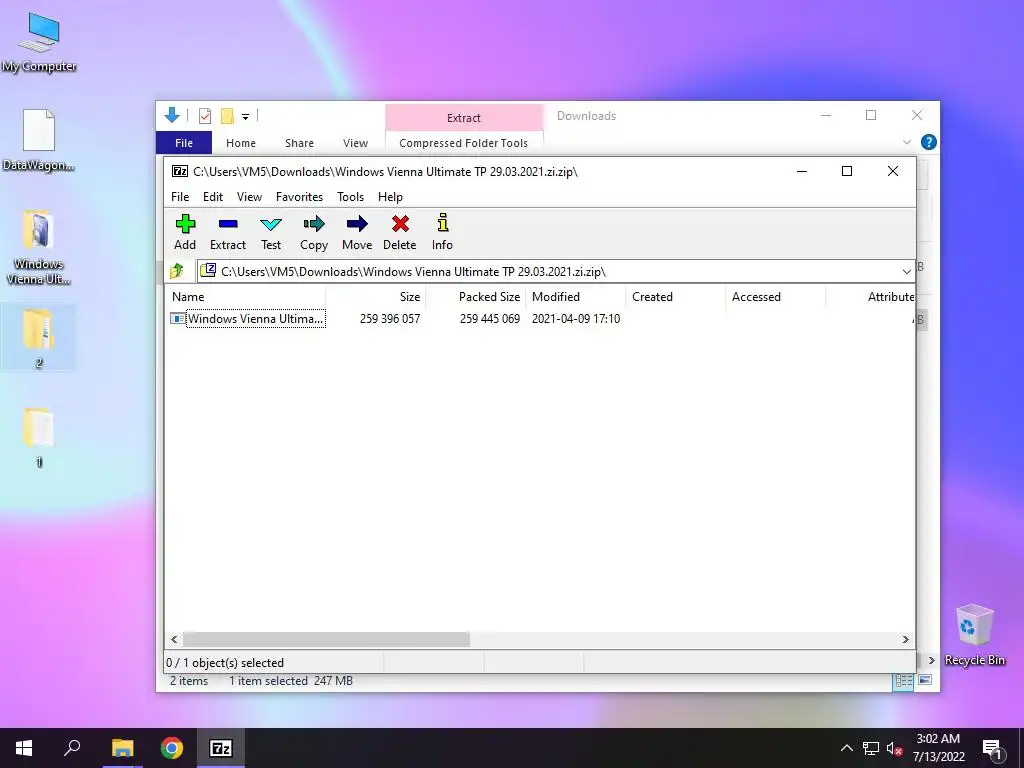The width and height of the screenshot is (1024, 768).
Task: Select the Windows Vienna Ultima... file row
Action: pos(248,319)
